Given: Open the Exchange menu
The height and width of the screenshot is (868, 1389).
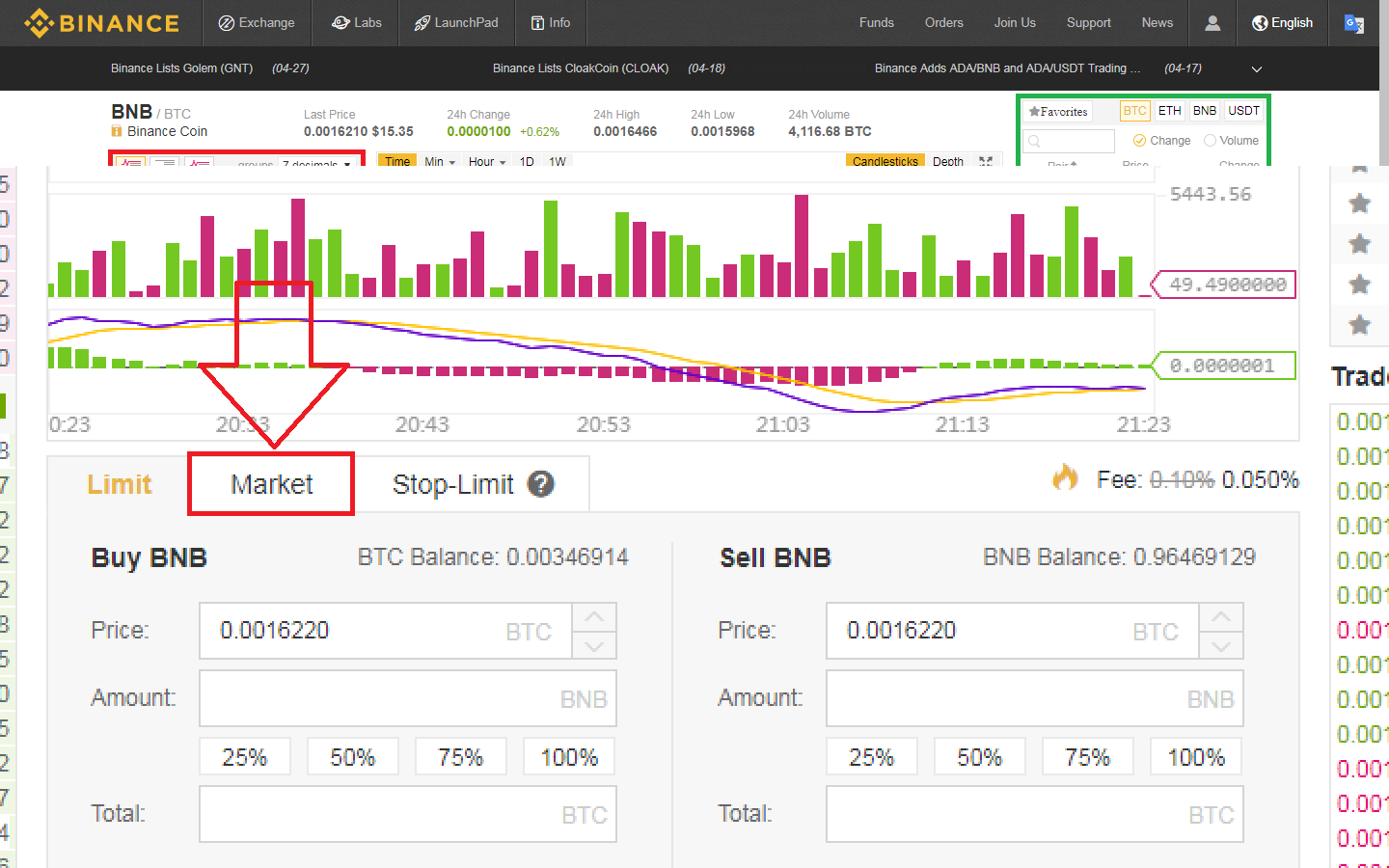Looking at the screenshot, I should coord(257,23).
